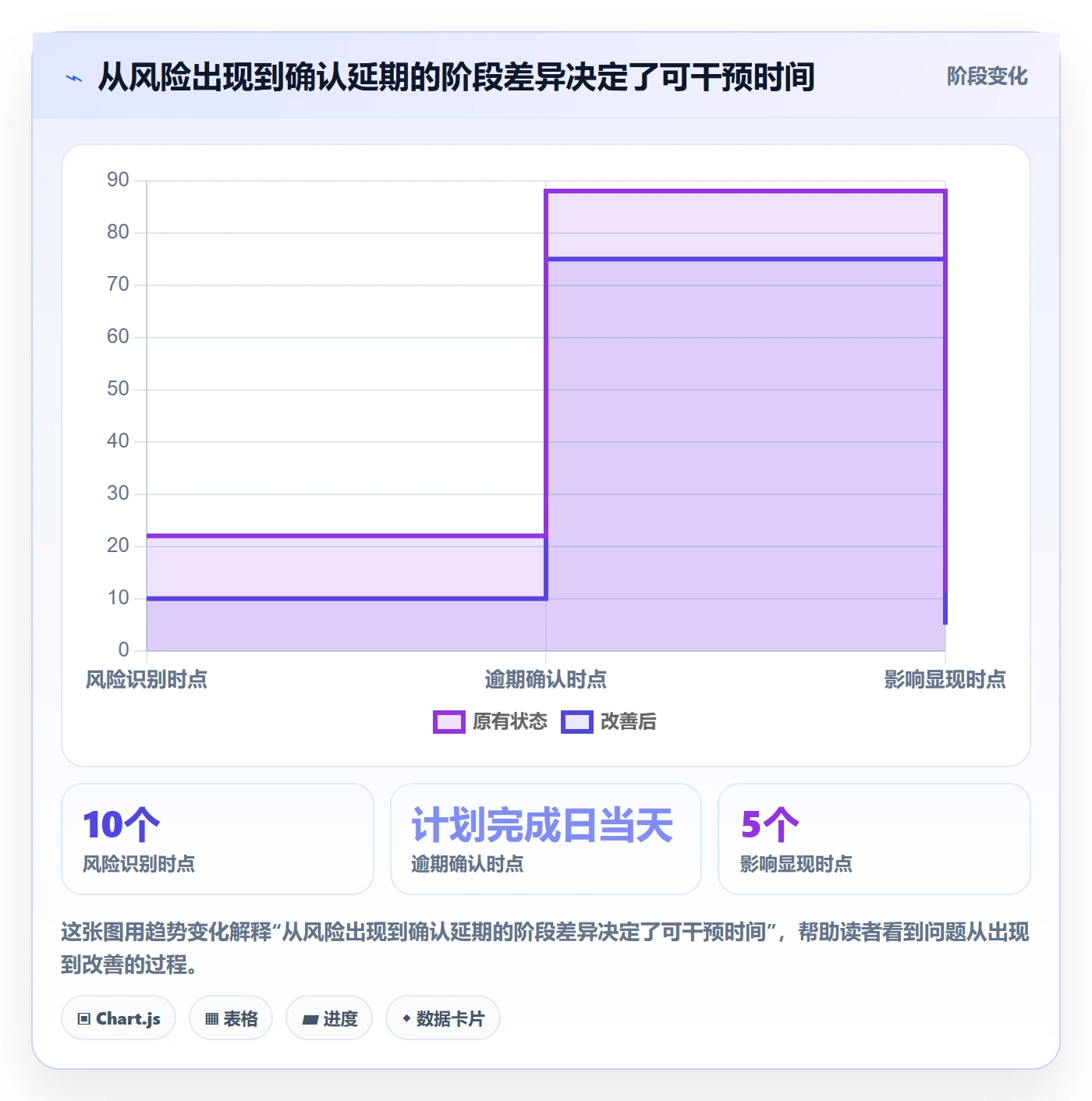Click the square icon in Chart.js chip
The image size is (1092, 1101).
(x=84, y=1019)
